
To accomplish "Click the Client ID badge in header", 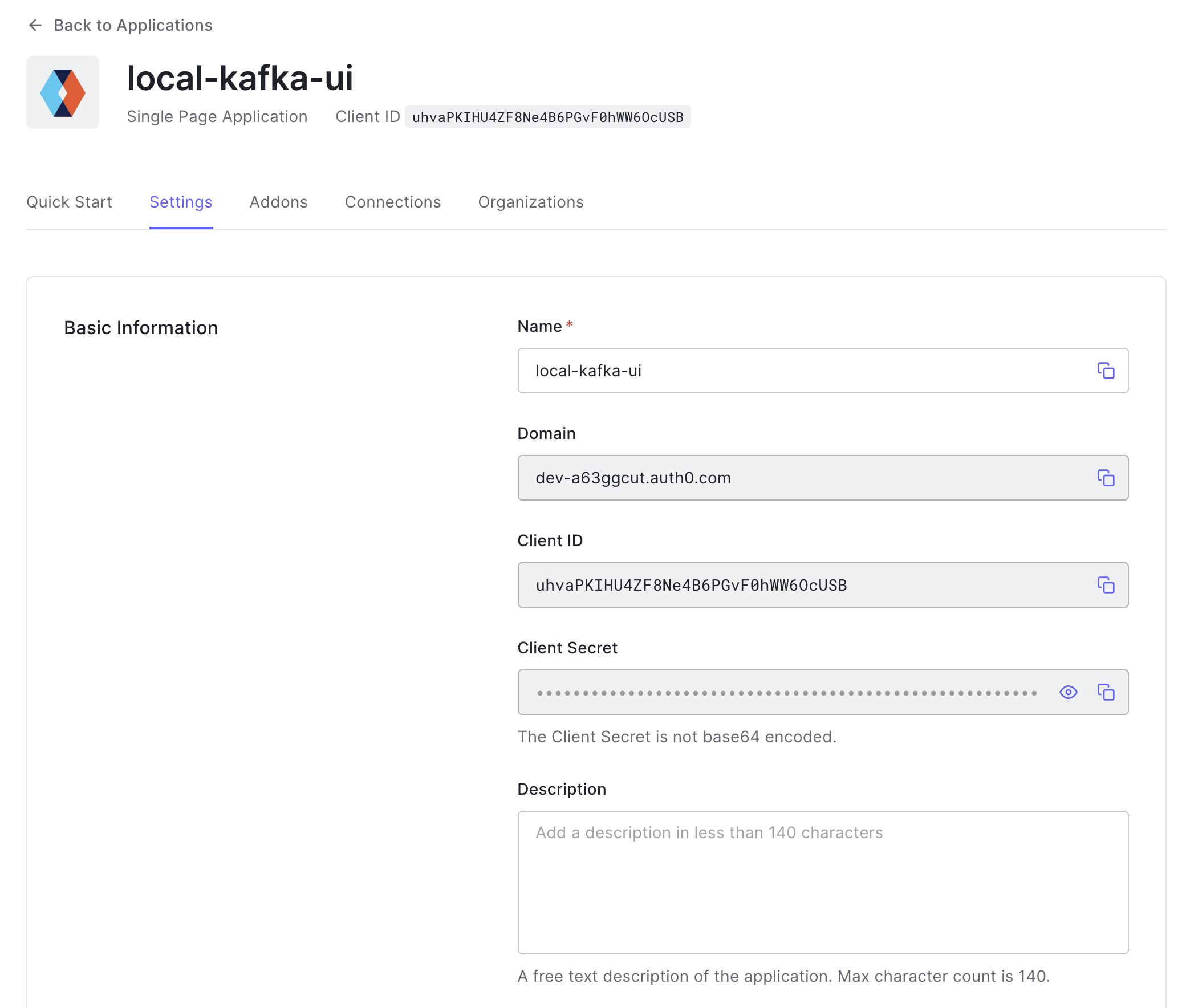I will 547,117.
